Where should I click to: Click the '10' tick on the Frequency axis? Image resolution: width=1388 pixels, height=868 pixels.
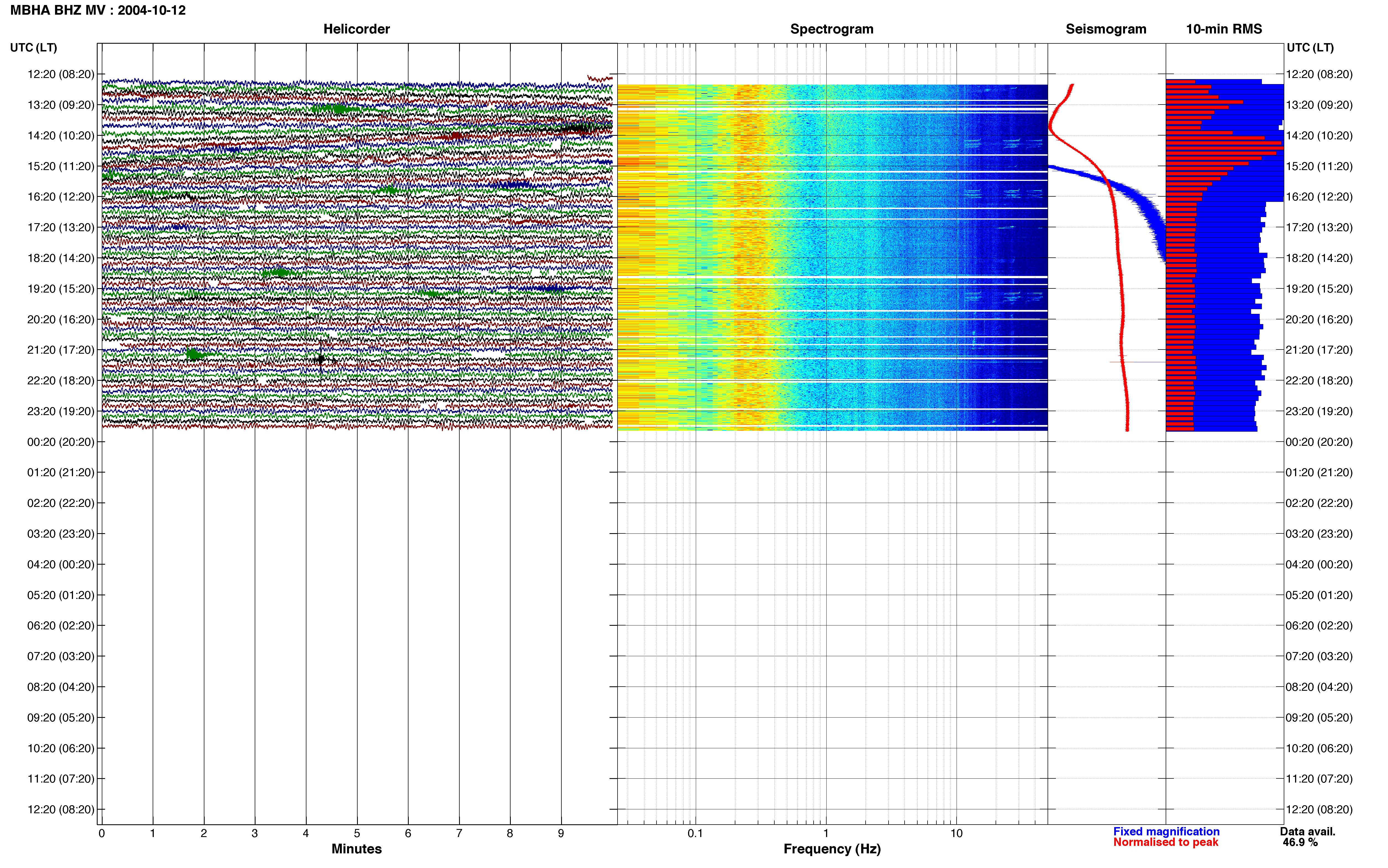coord(956,833)
